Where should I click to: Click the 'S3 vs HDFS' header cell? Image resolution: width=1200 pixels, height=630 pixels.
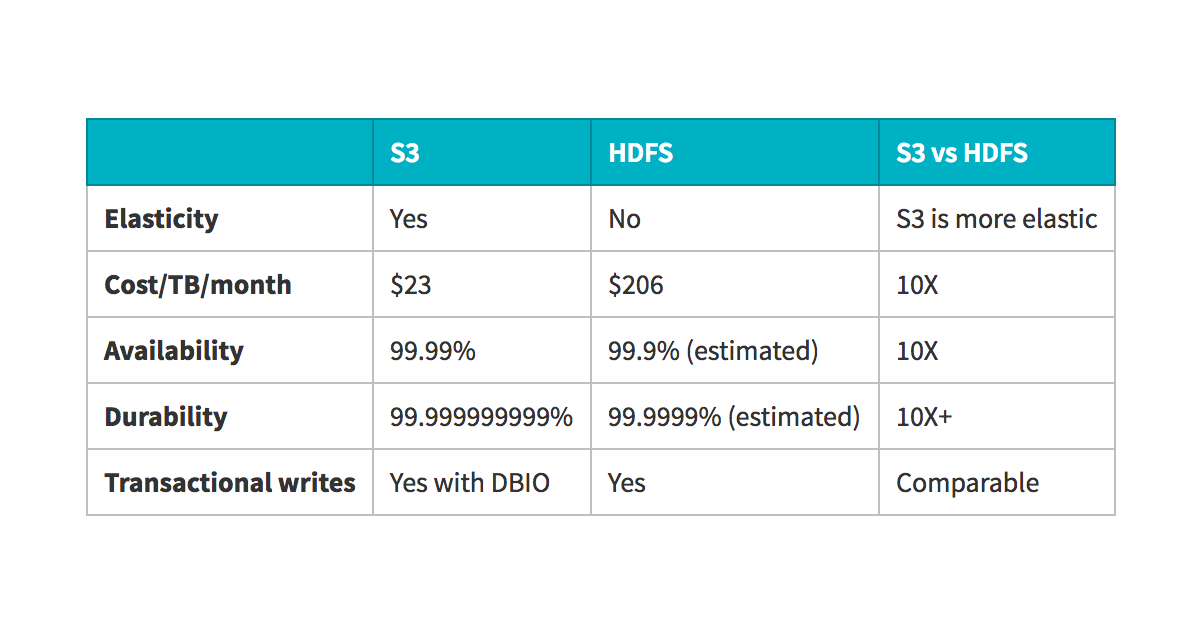point(961,153)
